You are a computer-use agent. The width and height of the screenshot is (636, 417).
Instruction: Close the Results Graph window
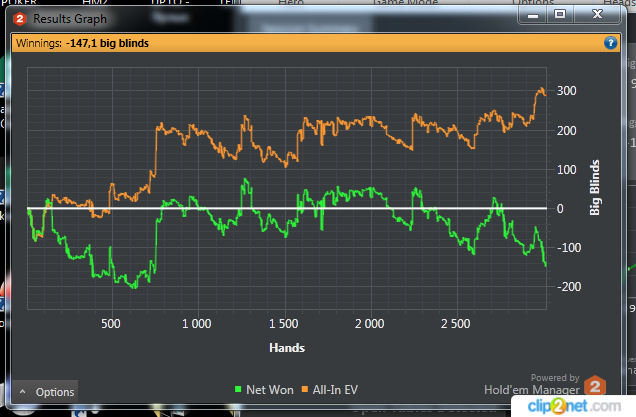tap(597, 15)
